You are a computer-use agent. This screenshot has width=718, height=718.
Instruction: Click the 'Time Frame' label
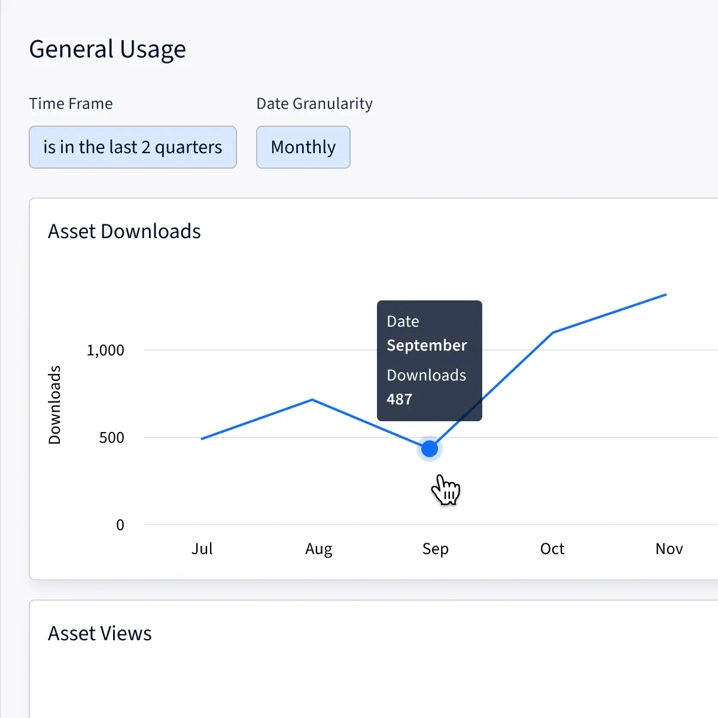[71, 103]
